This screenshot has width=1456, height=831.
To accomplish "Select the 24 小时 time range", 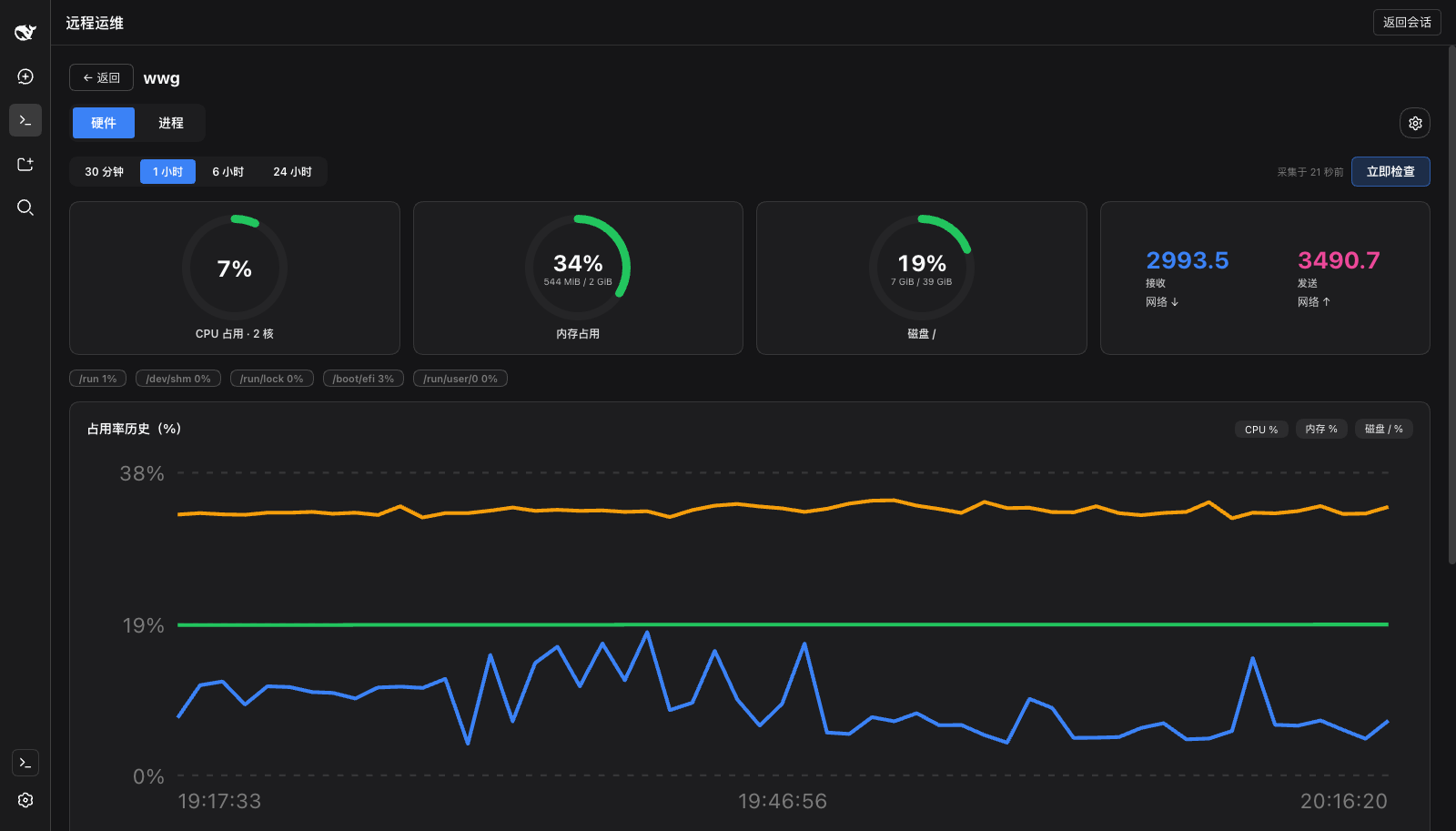I will 293,171.
